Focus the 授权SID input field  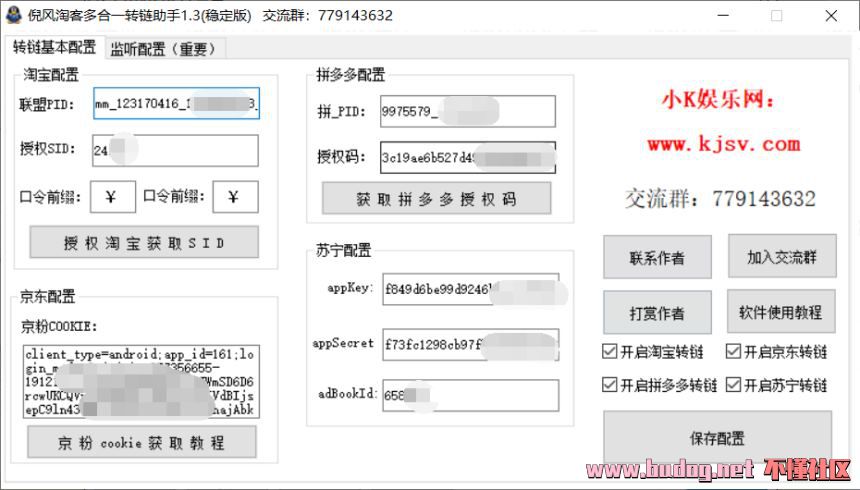[175, 150]
